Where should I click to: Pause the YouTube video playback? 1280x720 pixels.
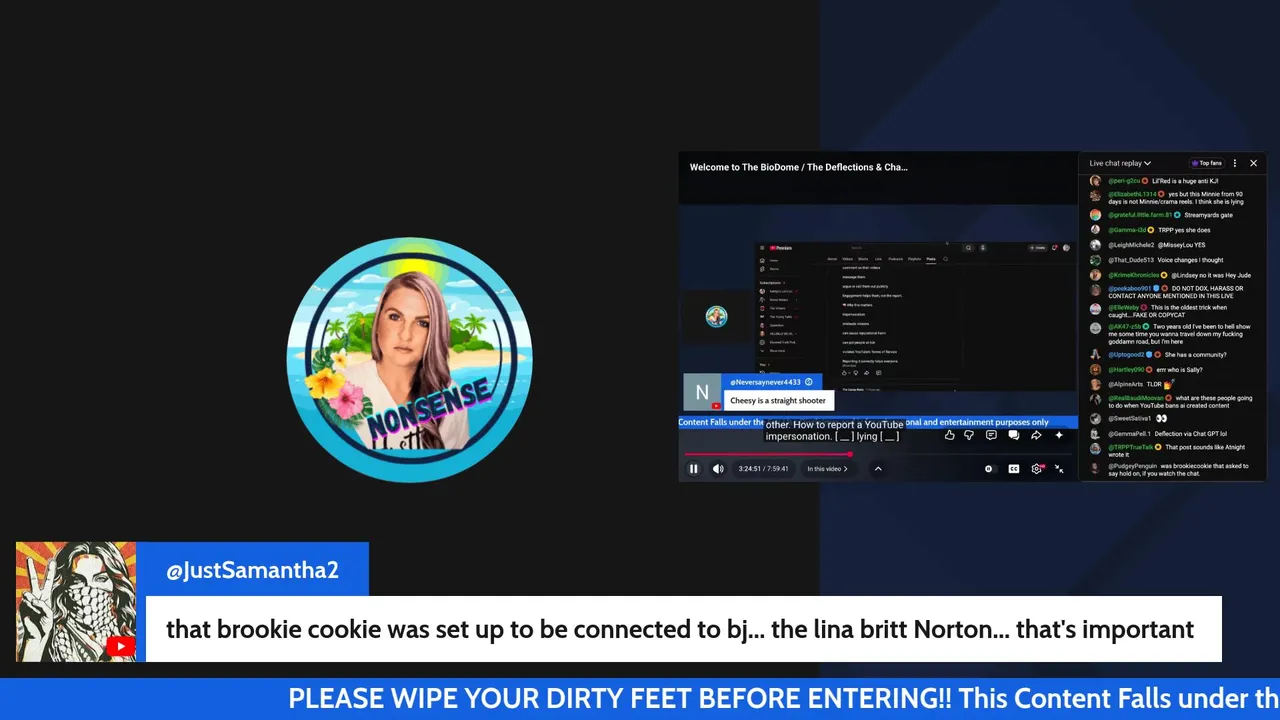693,468
